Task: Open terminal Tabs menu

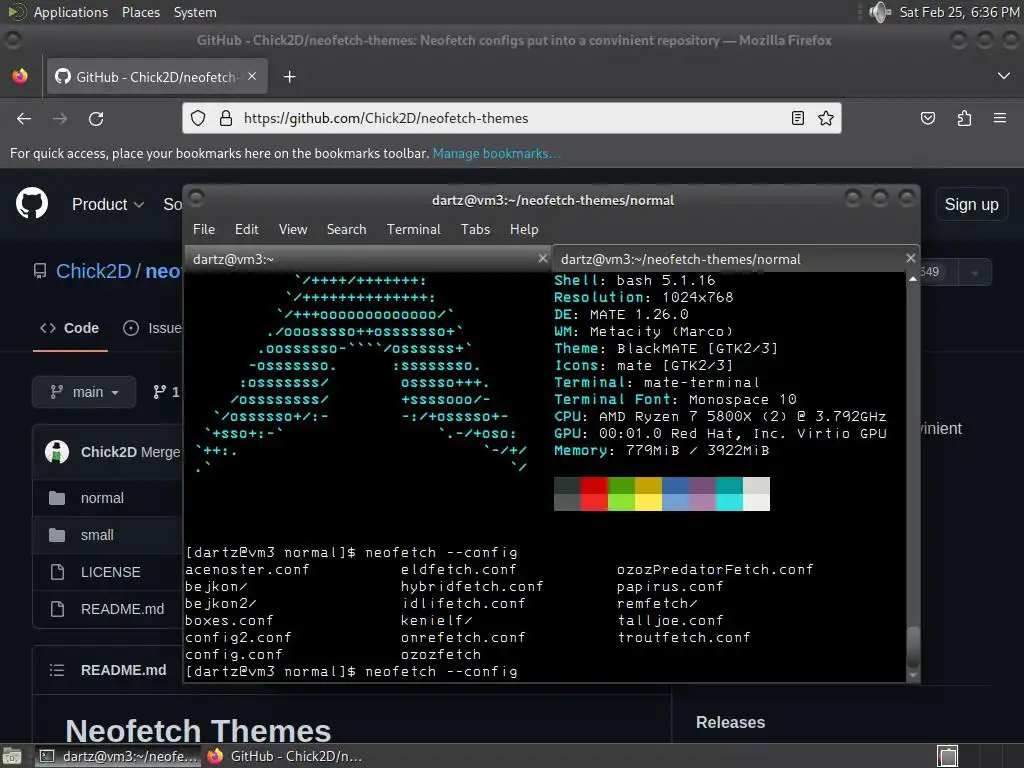Action: pyautogui.click(x=475, y=229)
